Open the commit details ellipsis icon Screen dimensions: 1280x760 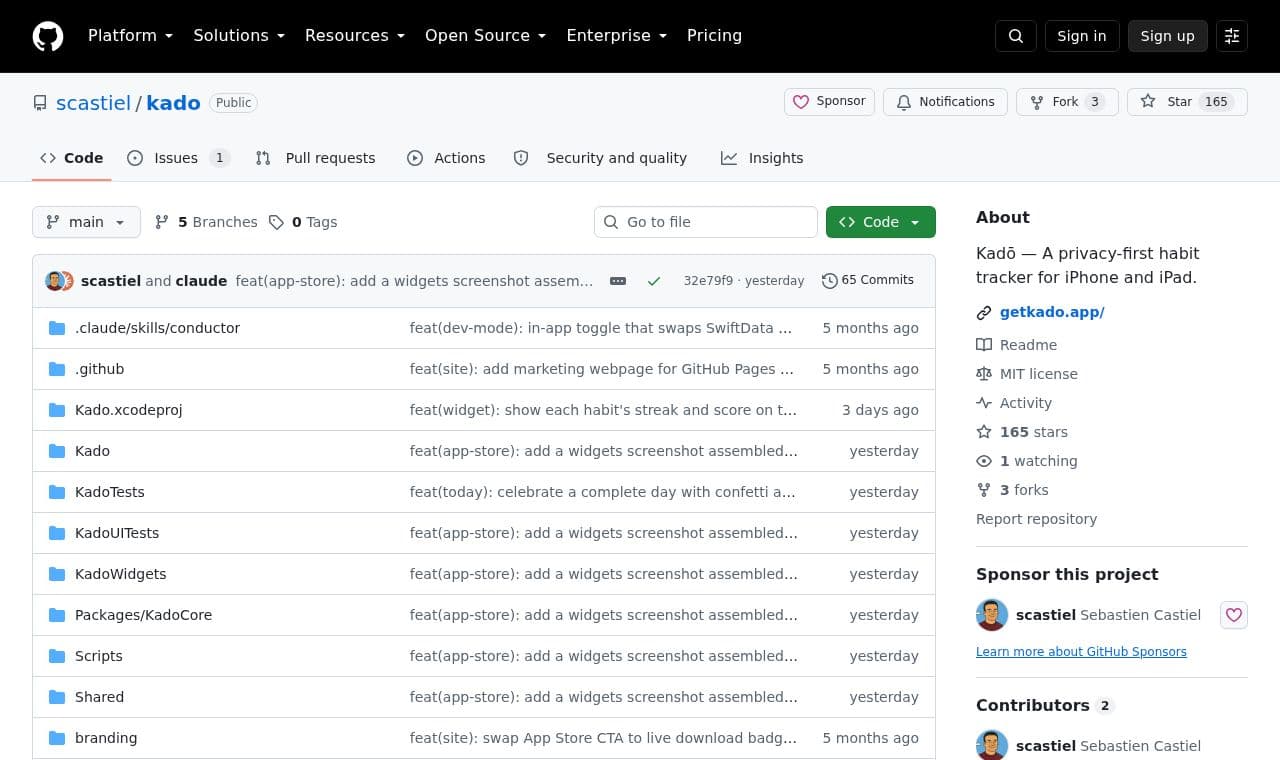click(x=618, y=281)
